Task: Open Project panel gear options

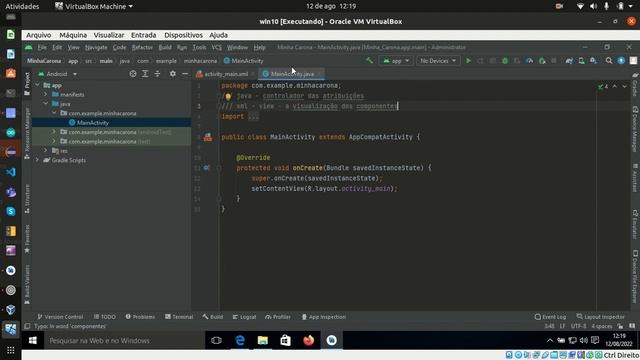Action: coord(173,74)
